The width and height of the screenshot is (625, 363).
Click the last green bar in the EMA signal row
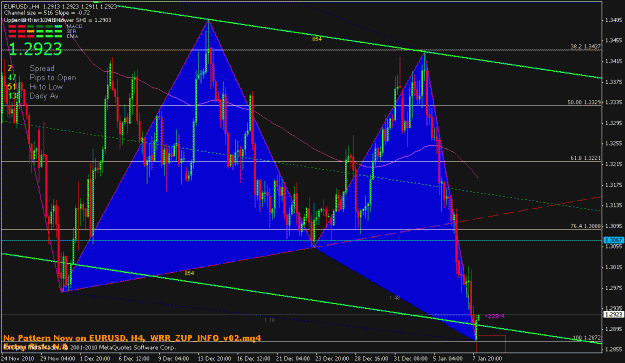(x=58, y=36)
